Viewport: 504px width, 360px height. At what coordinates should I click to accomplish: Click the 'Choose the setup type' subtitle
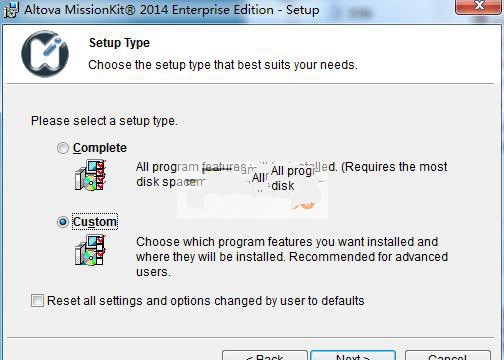[223, 65]
